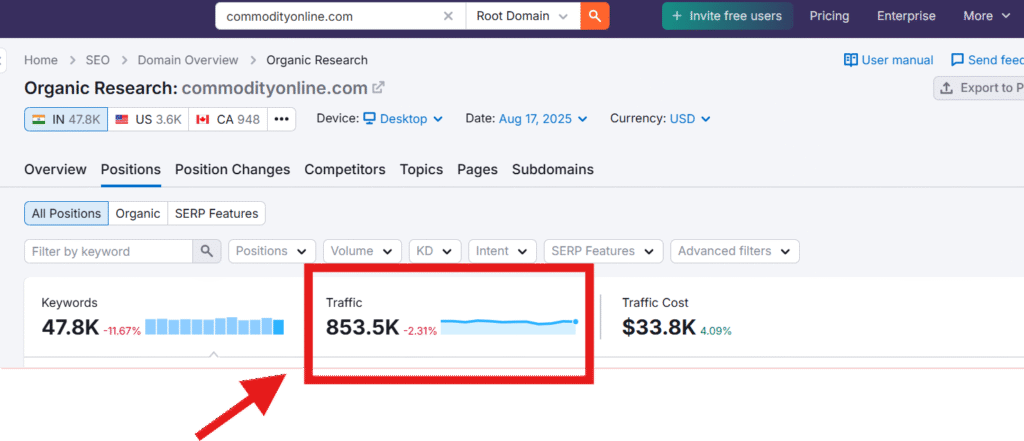Switch to the Overview tab
The image size is (1024, 441).
click(x=55, y=169)
